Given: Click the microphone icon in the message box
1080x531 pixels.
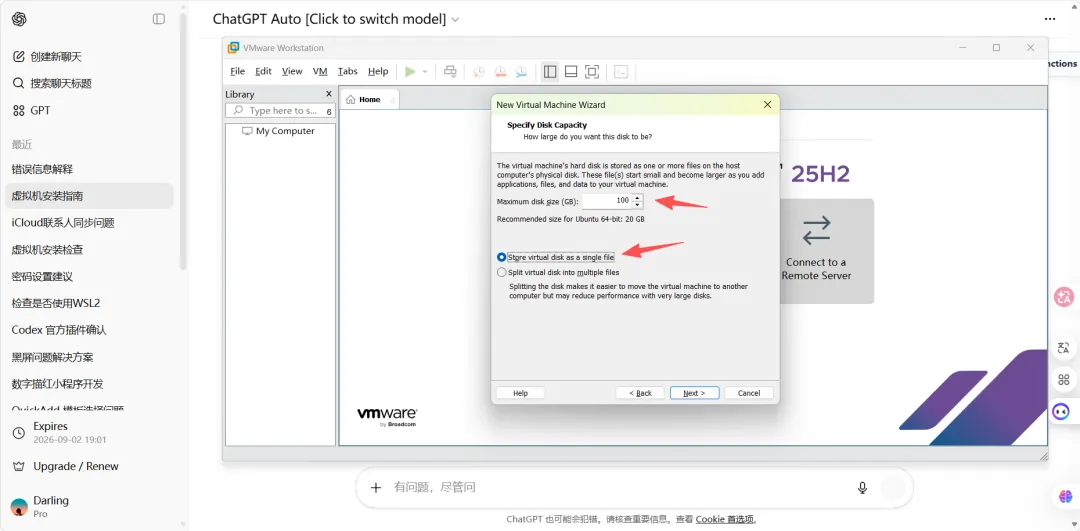Looking at the screenshot, I should pos(862,488).
